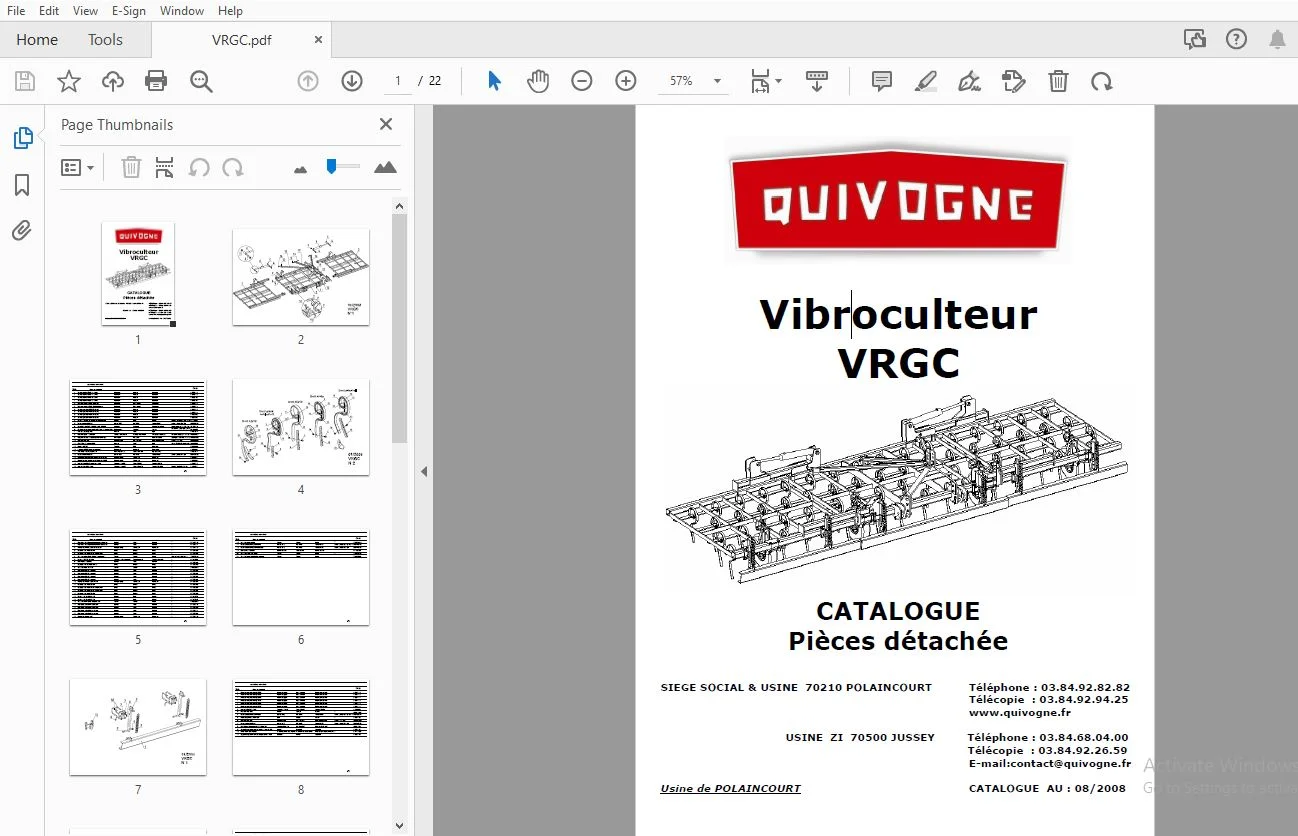The width and height of the screenshot is (1298, 836).
Task: Enlarge thumbnails with large mountain icon
Action: pos(385,167)
